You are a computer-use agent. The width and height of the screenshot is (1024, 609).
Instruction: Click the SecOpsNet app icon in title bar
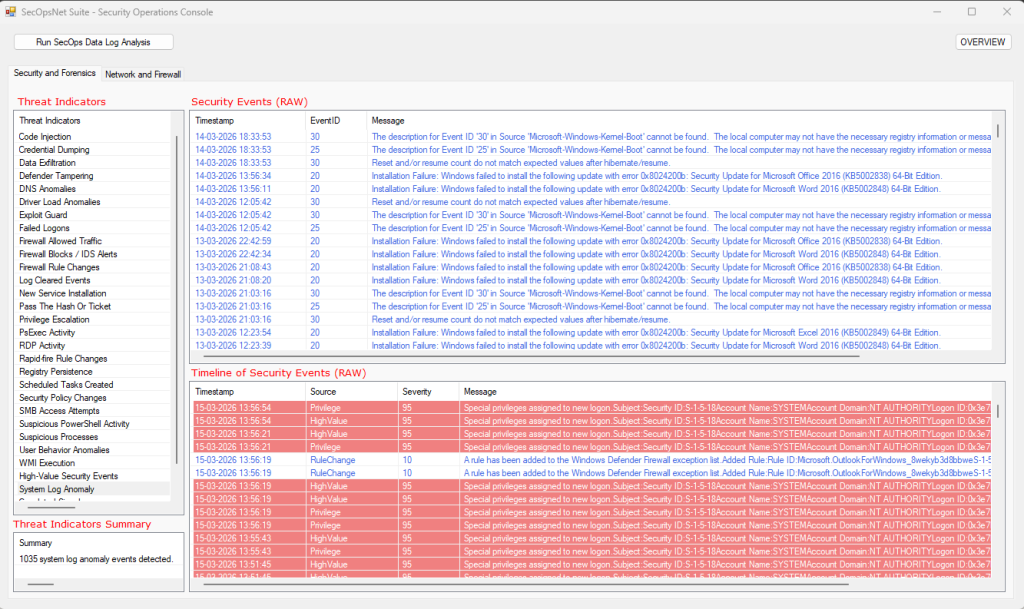coord(11,11)
